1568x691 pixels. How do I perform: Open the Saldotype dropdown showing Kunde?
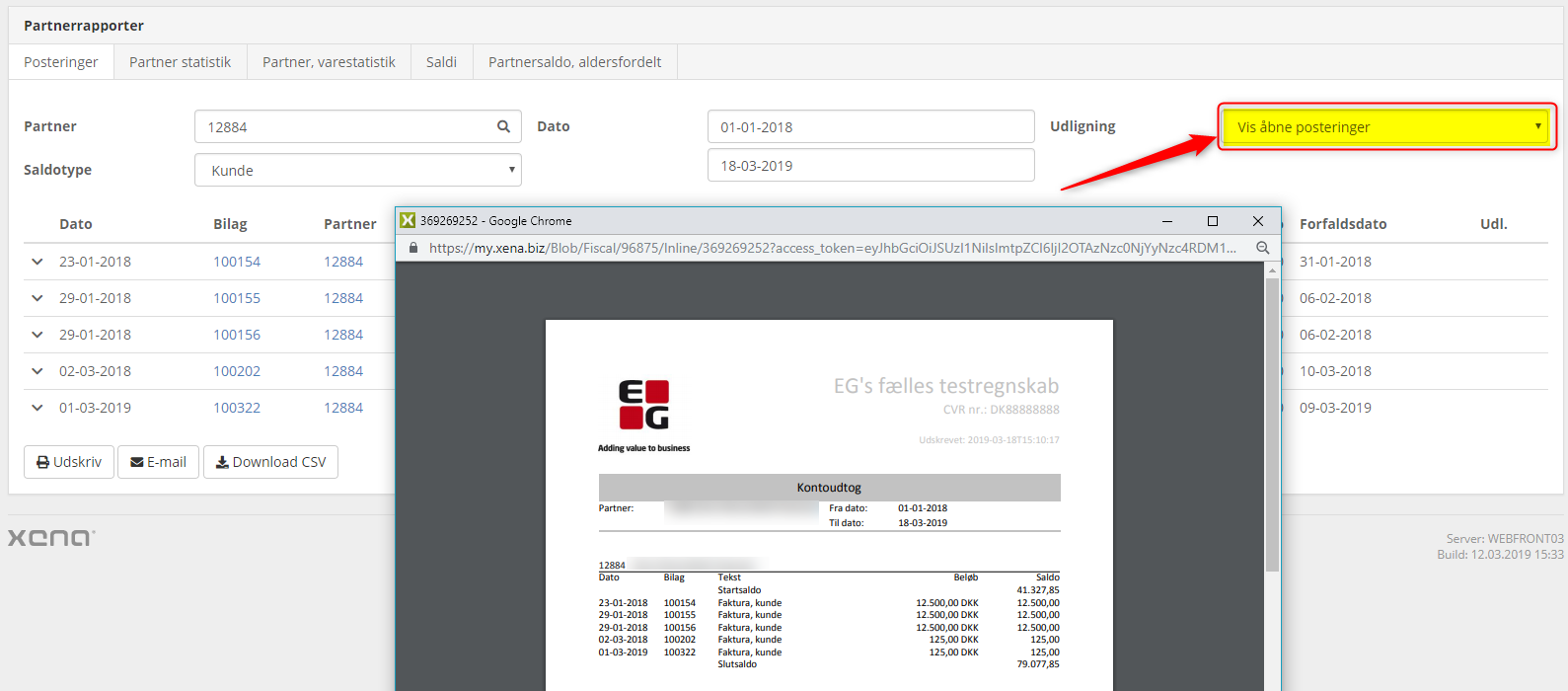[x=357, y=170]
